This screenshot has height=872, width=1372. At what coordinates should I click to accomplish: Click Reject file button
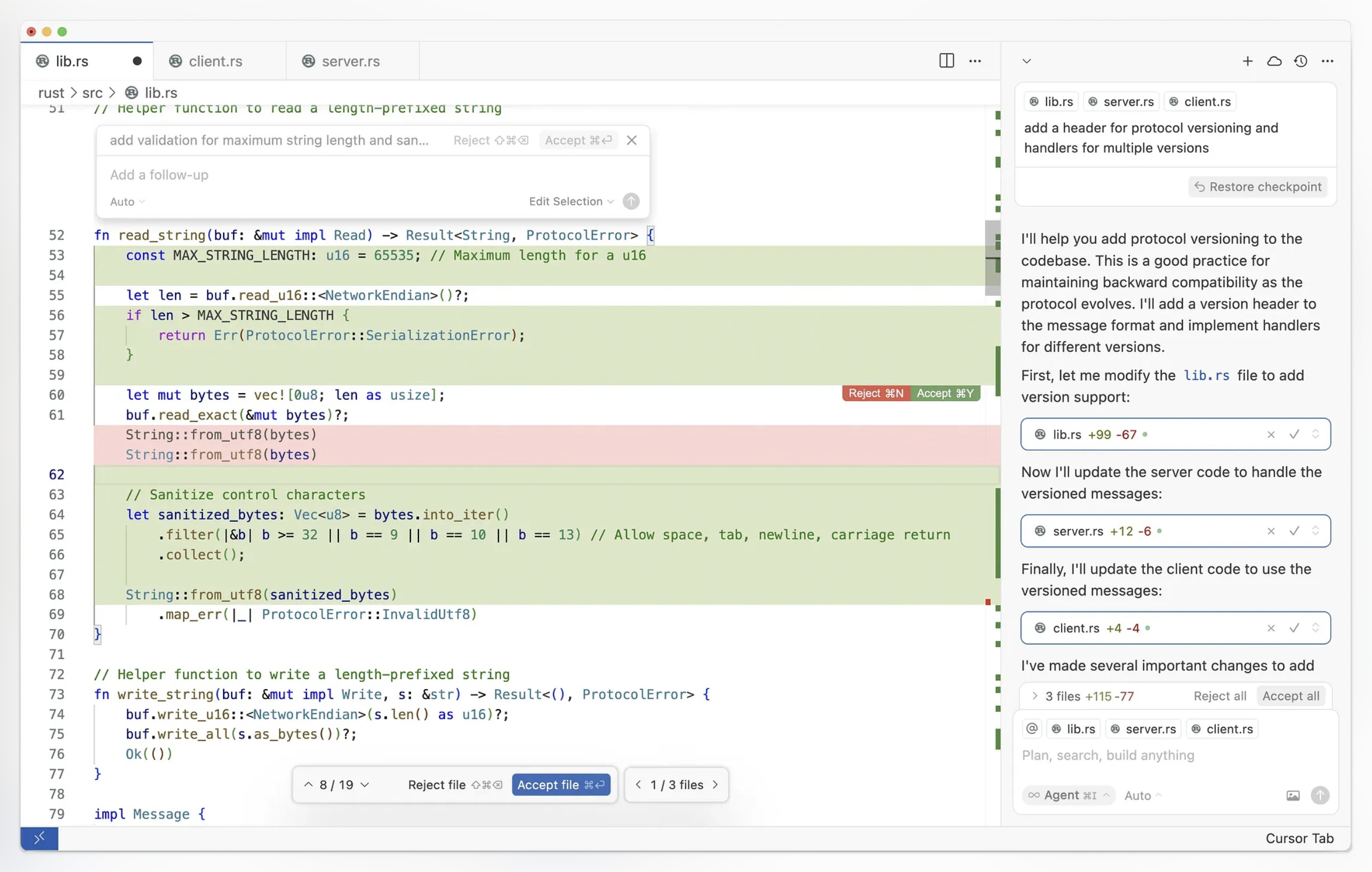pyautogui.click(x=455, y=785)
